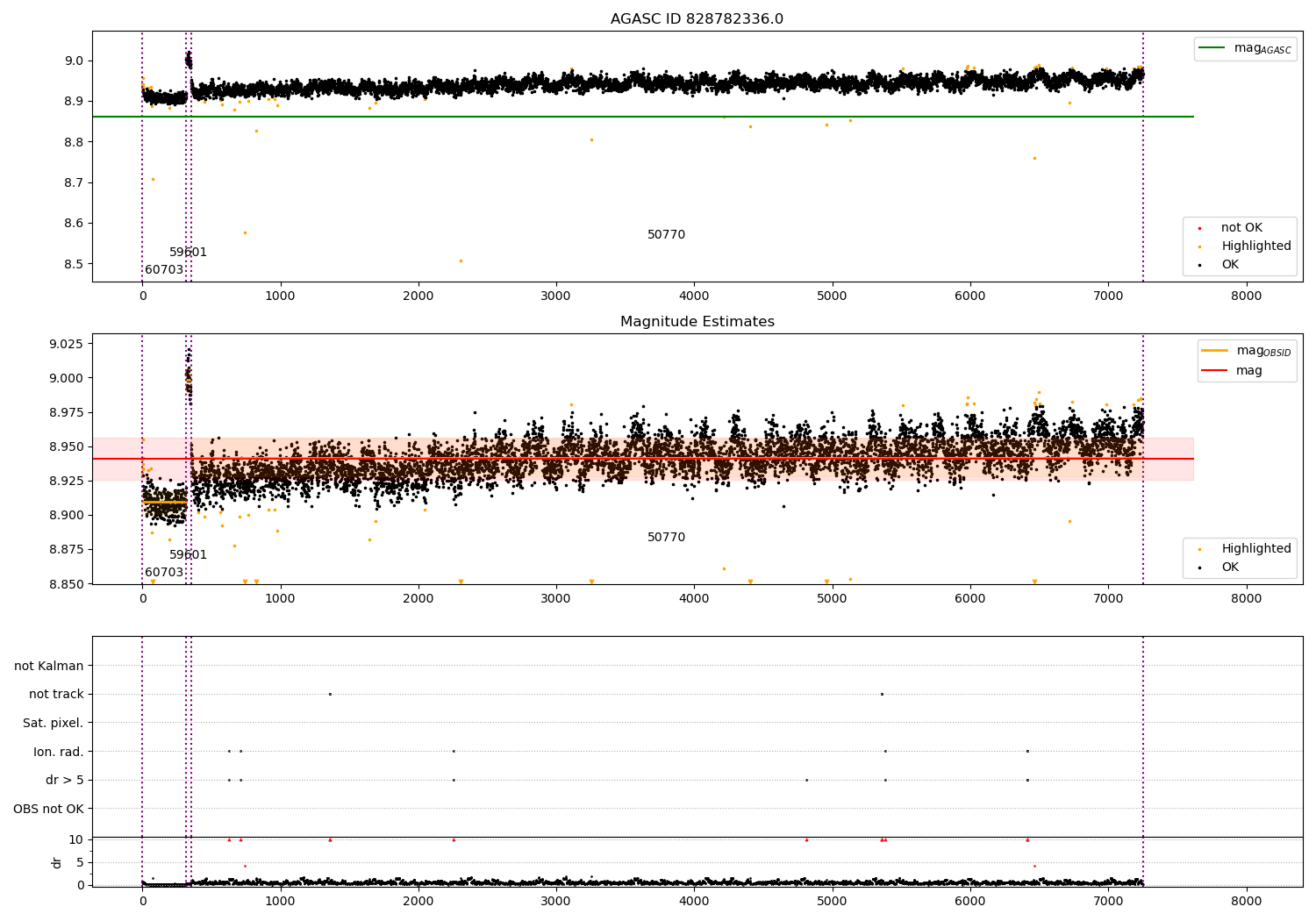
Task: Select the orange mag OBSID legend entry
Action: coord(1246,351)
